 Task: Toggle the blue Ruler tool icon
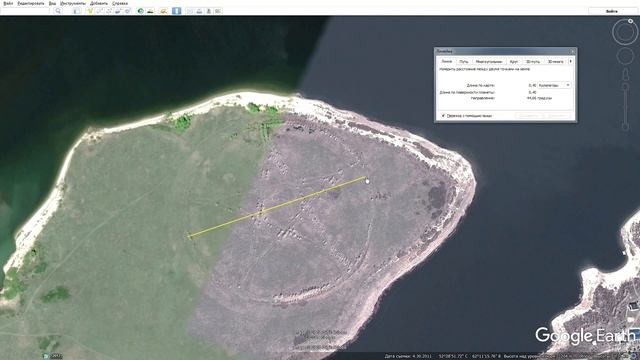(x=176, y=11)
